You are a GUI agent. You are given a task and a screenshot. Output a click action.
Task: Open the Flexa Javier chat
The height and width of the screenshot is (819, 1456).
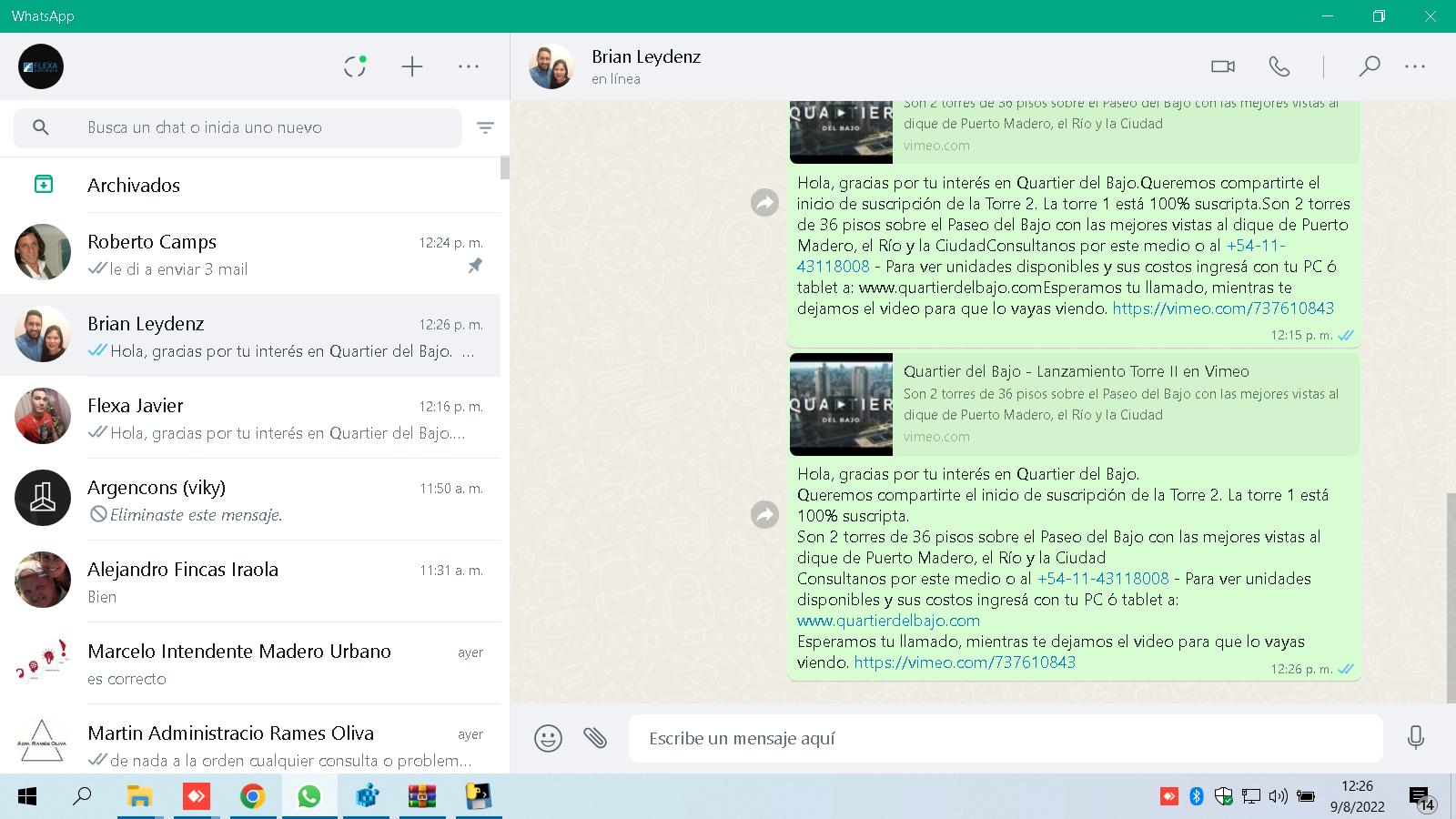click(x=250, y=418)
